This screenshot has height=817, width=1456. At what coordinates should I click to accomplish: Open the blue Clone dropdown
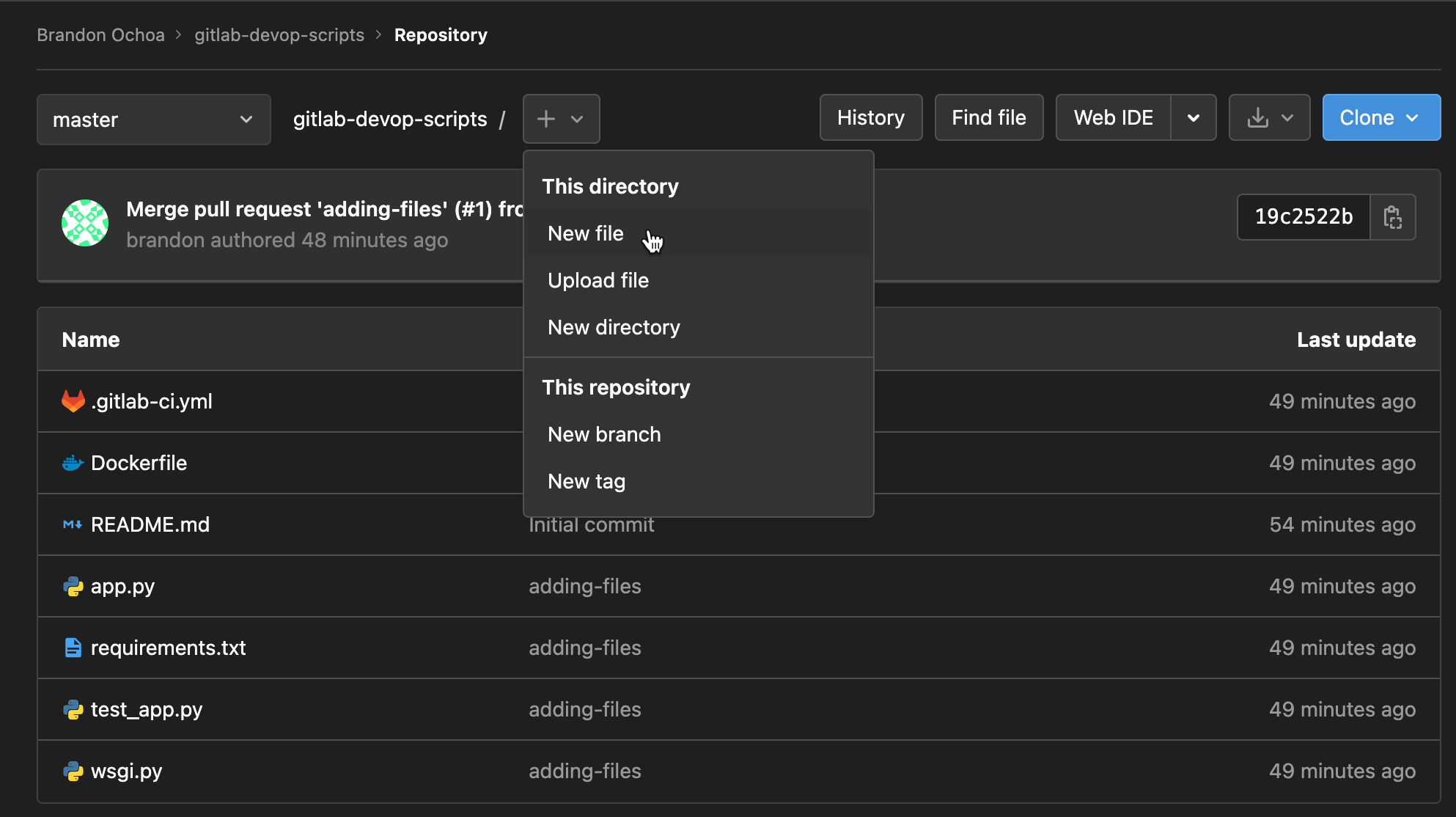click(1380, 118)
